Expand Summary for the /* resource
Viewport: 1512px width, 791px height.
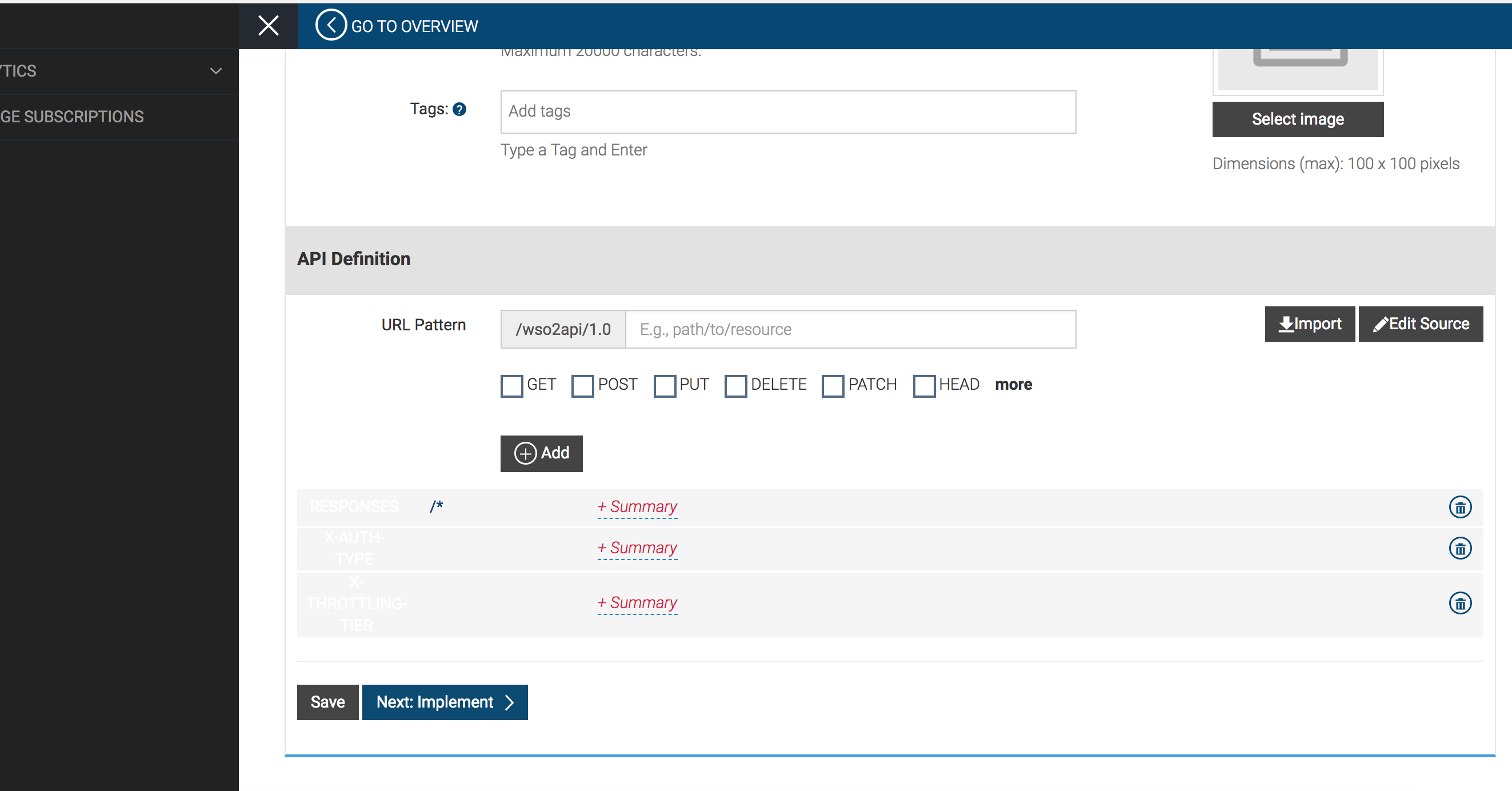[637, 506]
